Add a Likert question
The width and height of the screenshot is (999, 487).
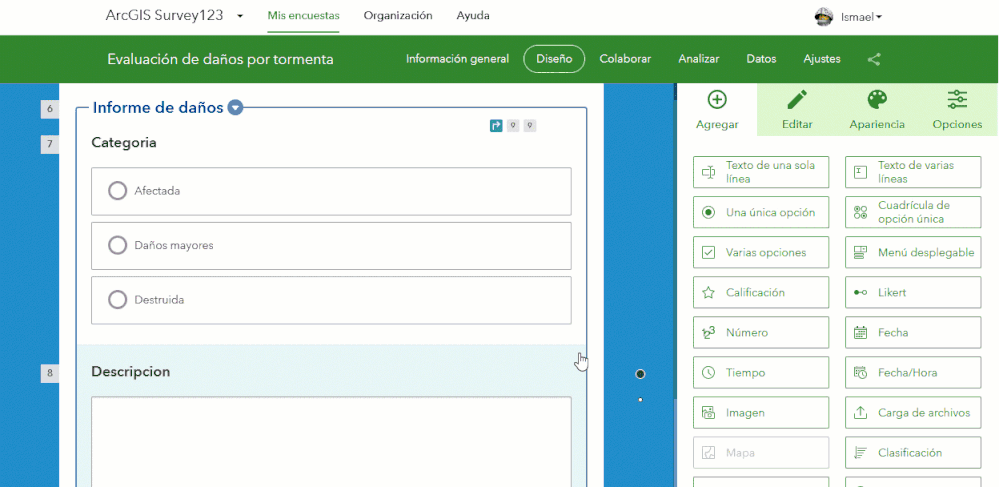point(913,293)
